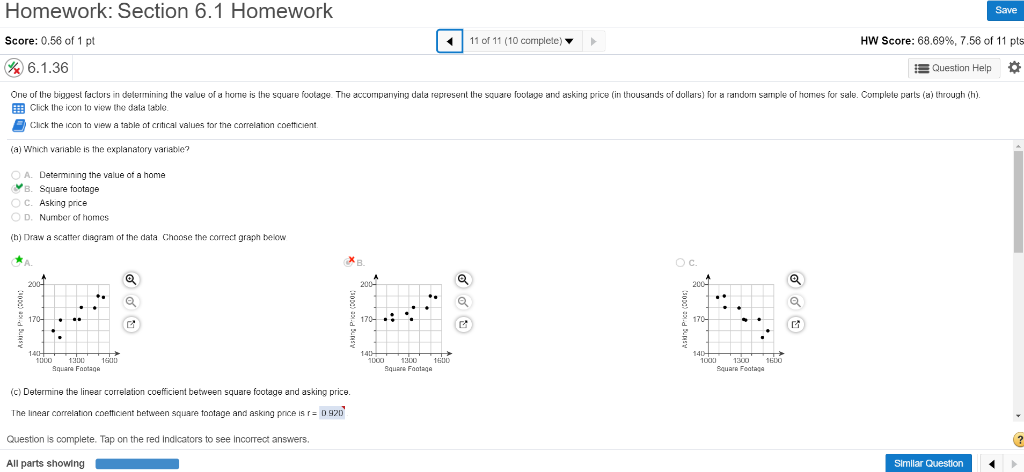This screenshot has width=1024, height=472.
Task: Open the yellow help question mark icon
Action: pos(1018,440)
